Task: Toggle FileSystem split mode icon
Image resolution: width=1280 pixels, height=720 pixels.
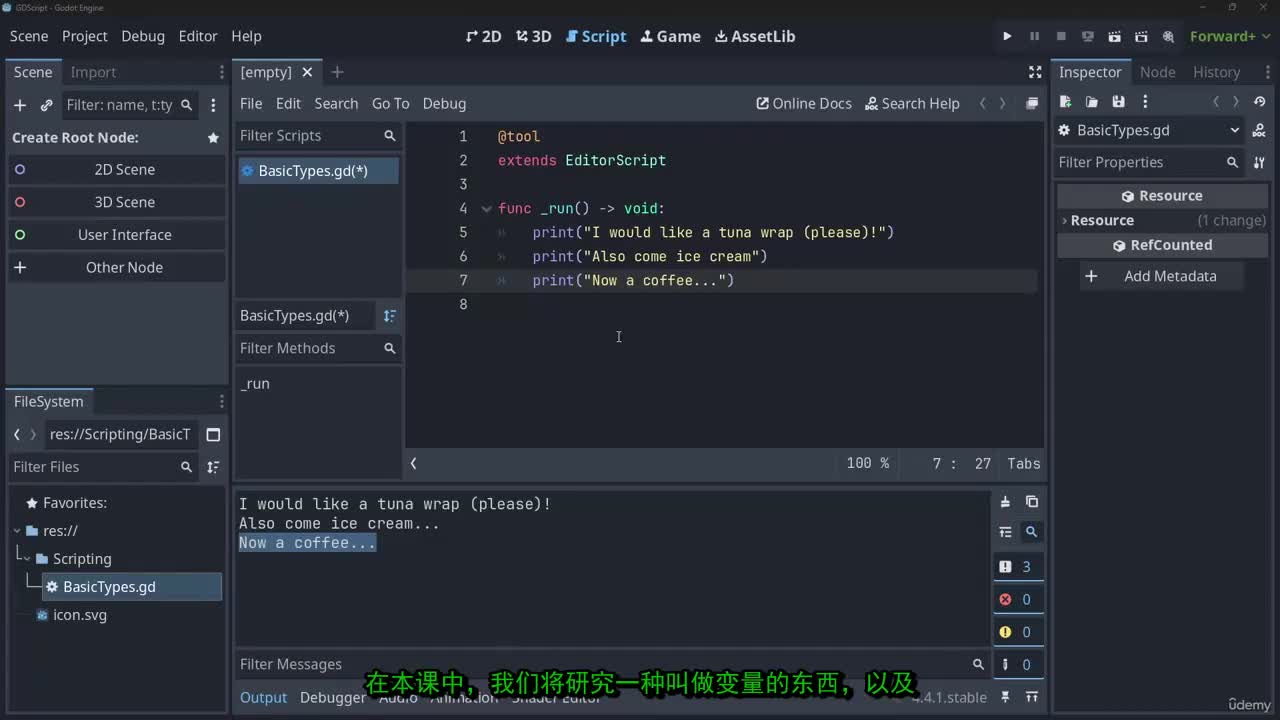Action: [x=213, y=434]
